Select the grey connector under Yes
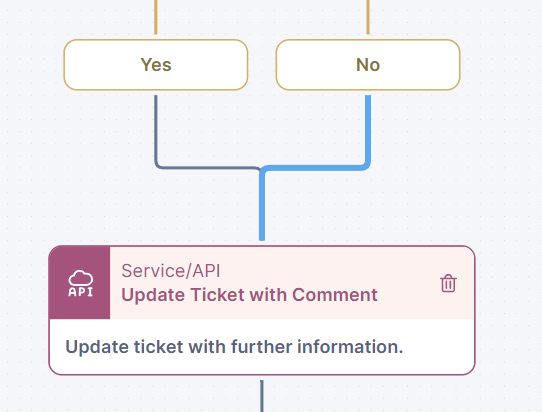Viewport: 542px width, 412px height. (x=156, y=130)
